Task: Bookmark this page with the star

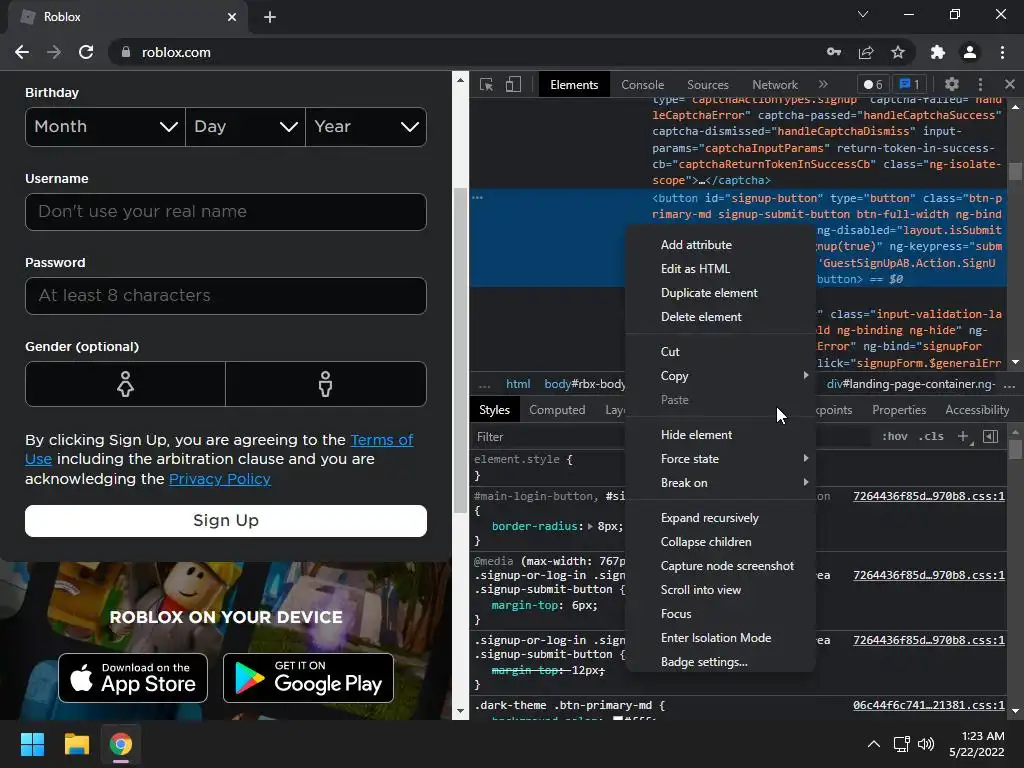Action: tap(898, 52)
